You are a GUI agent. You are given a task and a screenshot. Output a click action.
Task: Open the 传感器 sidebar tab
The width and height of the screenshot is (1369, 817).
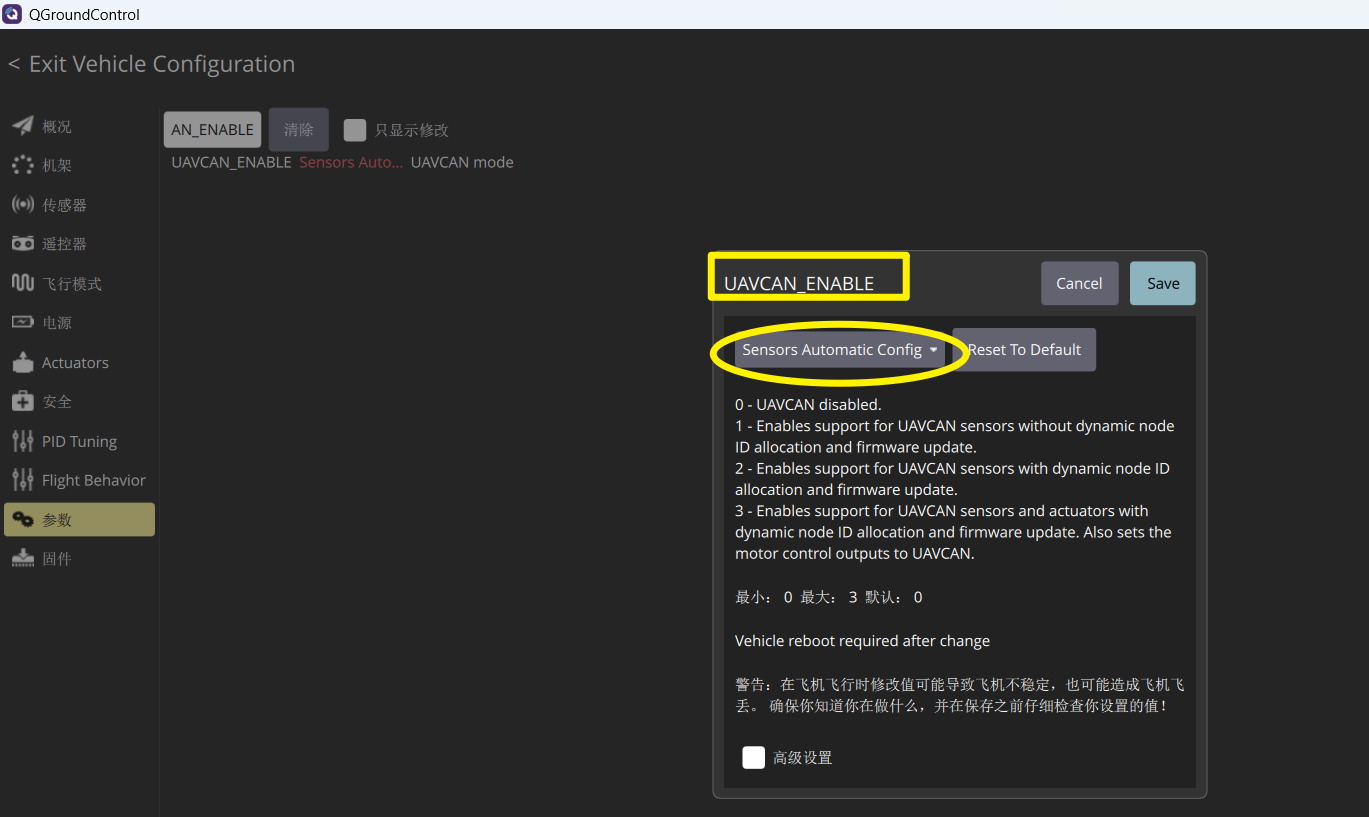[79, 204]
